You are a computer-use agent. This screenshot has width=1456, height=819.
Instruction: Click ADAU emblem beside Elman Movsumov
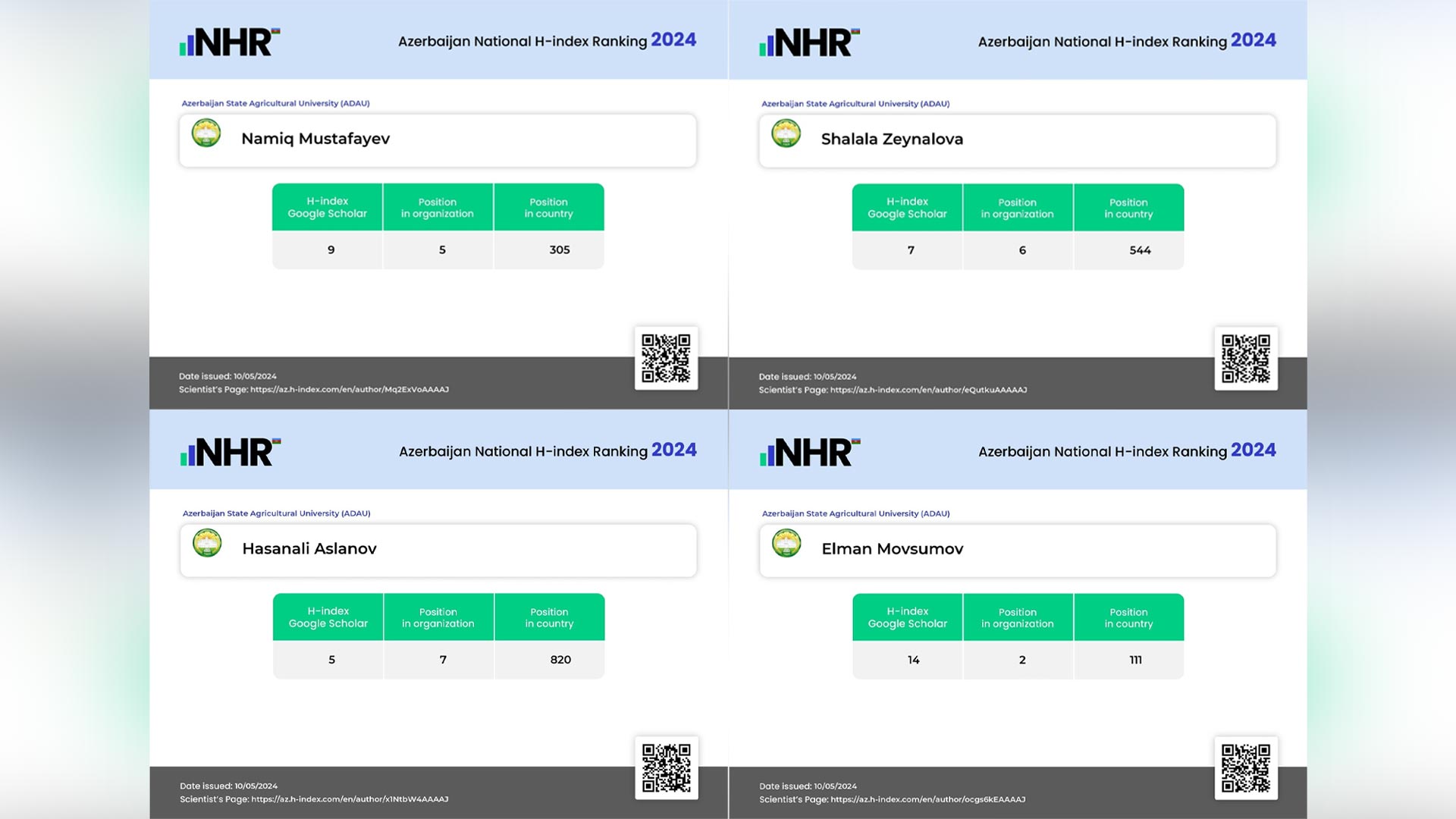point(786,543)
